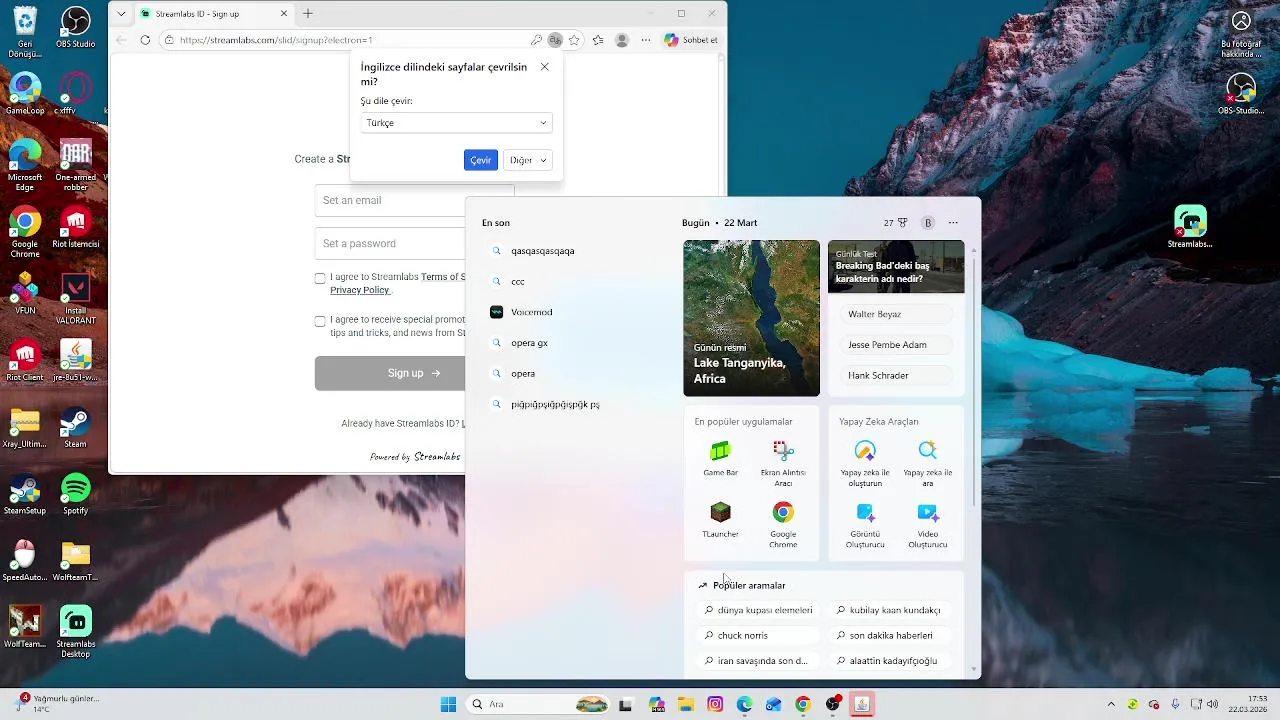Search son dakika haberleri
Viewport: 1280px width, 720px height.
890,635
